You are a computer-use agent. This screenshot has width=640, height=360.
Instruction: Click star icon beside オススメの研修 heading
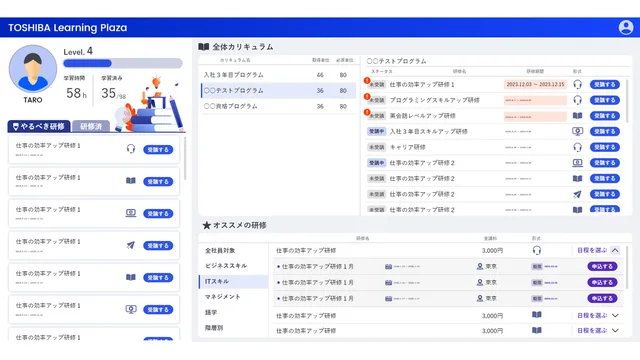point(207,225)
